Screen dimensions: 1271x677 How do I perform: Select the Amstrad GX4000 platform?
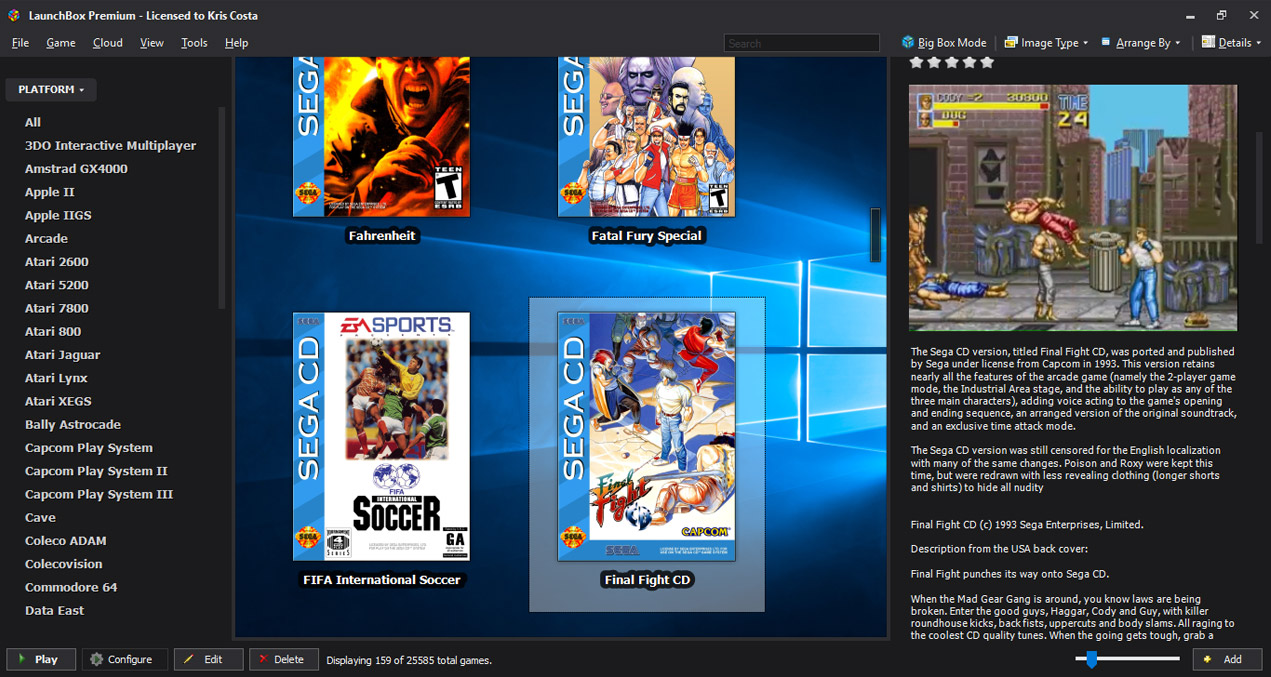(x=76, y=169)
